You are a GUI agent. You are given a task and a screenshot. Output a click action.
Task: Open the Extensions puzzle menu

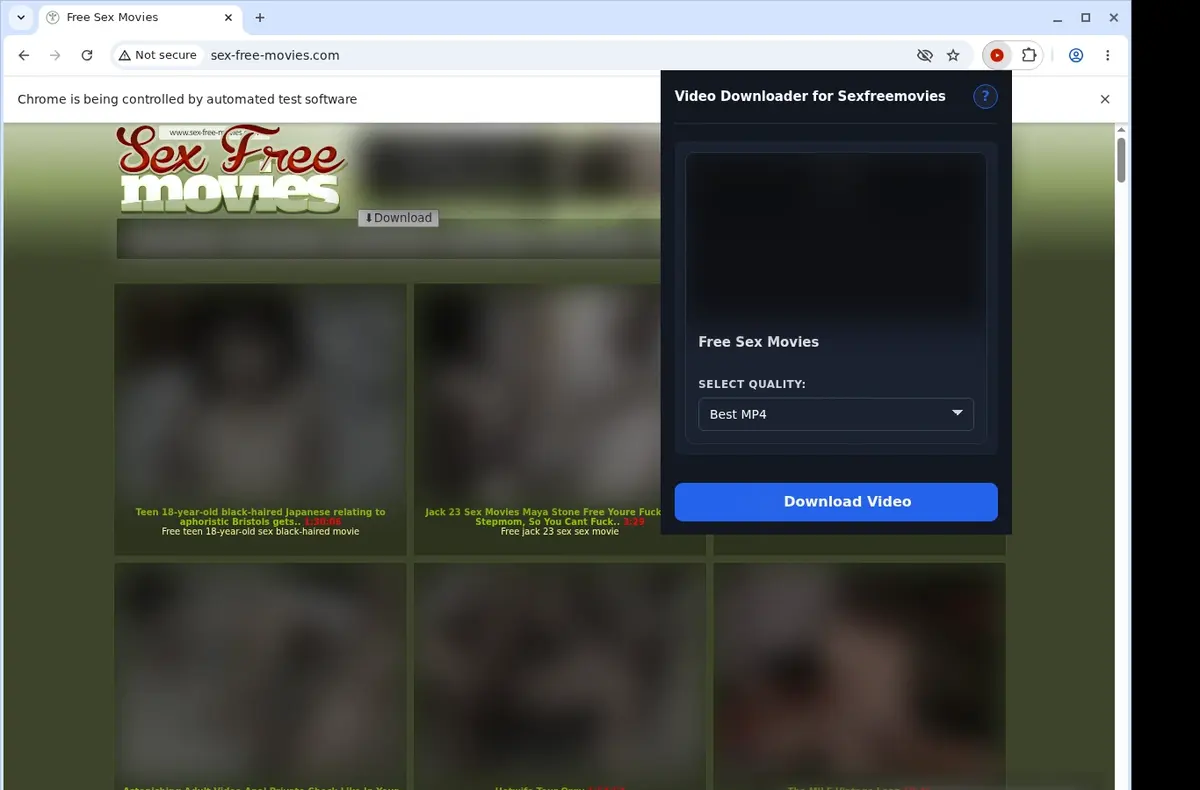coord(1028,55)
